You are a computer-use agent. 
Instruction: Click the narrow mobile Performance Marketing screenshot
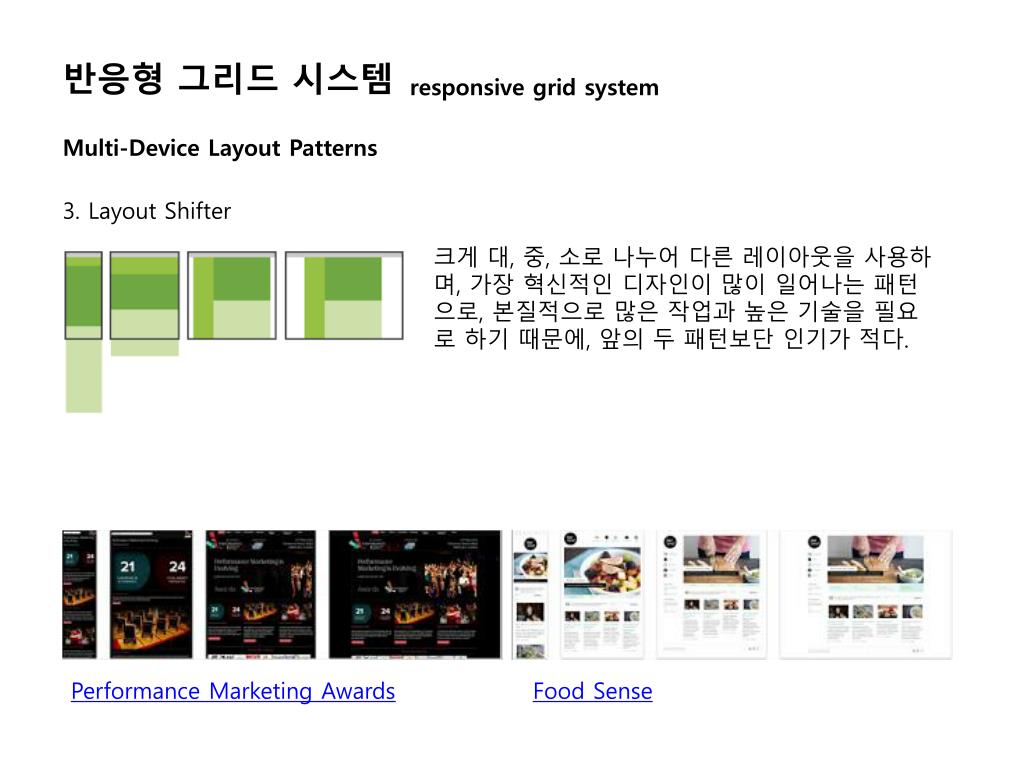[x=79, y=594]
